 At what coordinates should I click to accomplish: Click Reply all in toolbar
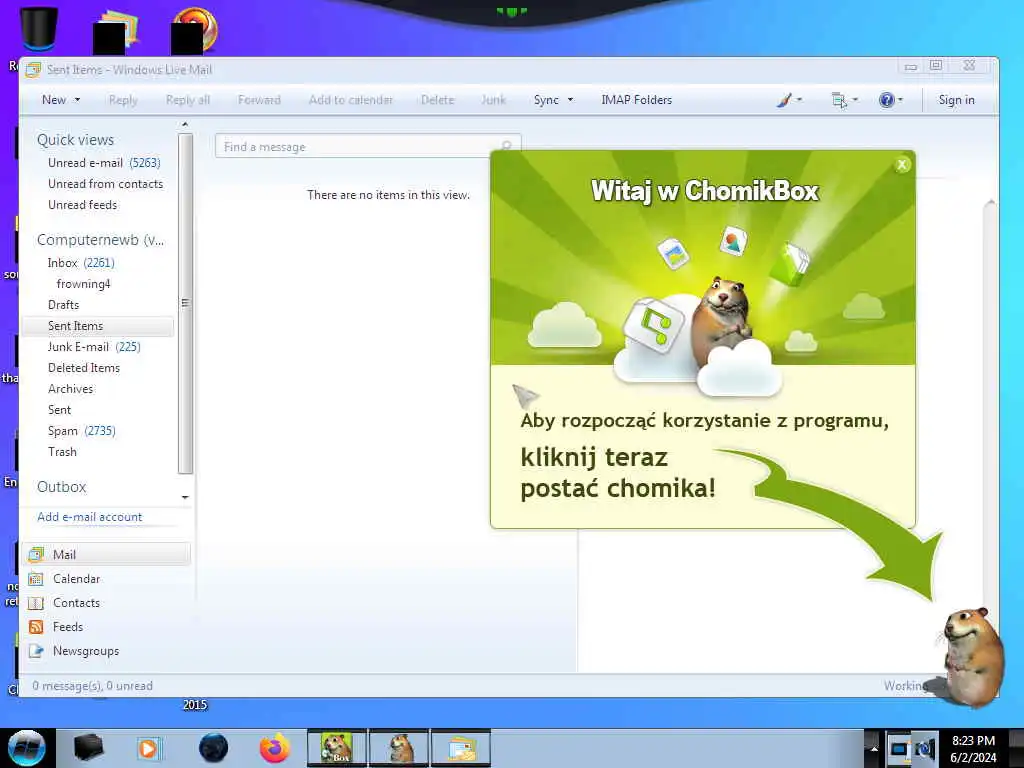click(187, 100)
